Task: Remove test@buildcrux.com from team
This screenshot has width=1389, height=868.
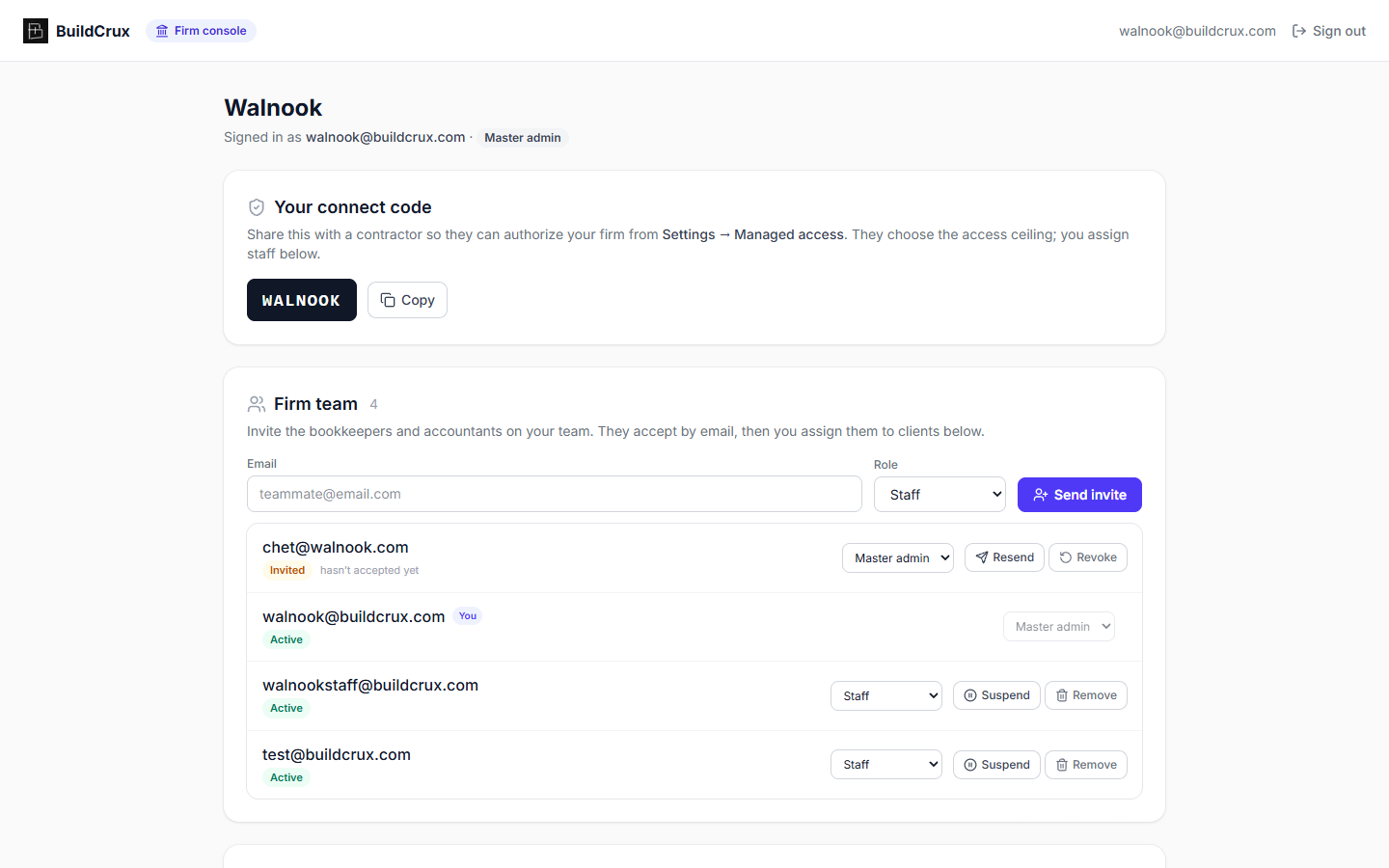Action: 1086,765
